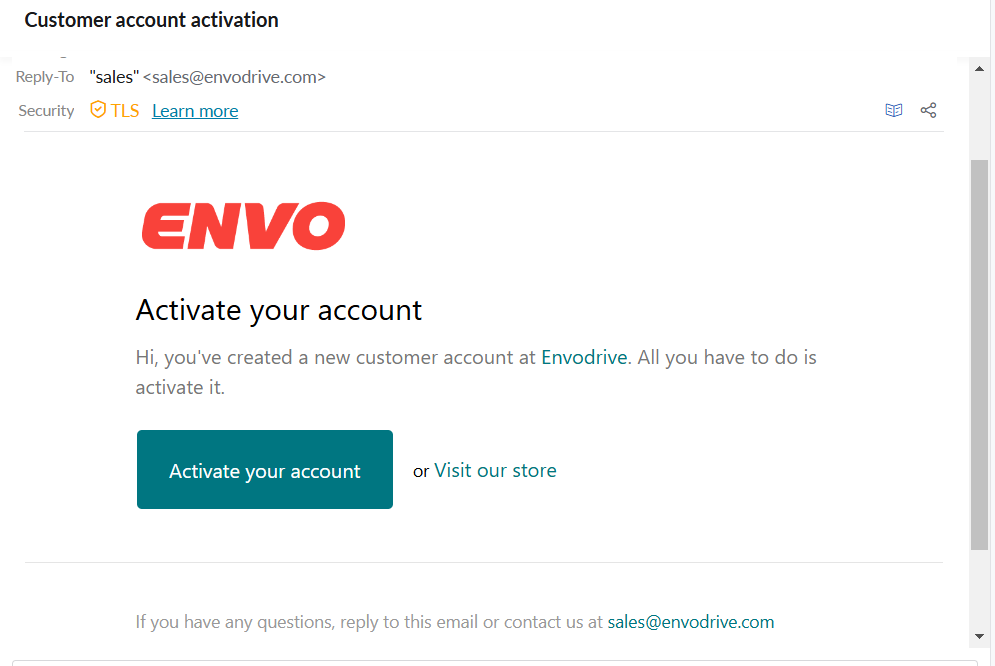This screenshot has height=666, width=995.
Task: Click the Activate your account heading text
Action: [279, 310]
